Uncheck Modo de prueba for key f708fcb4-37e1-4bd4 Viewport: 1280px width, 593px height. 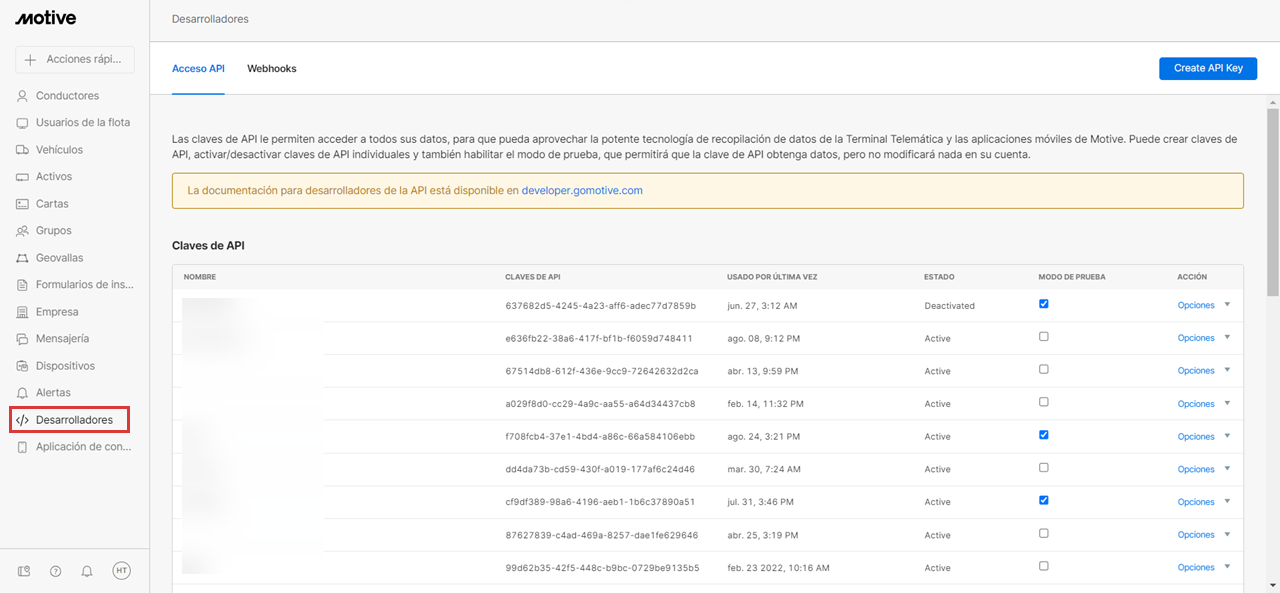1043,435
